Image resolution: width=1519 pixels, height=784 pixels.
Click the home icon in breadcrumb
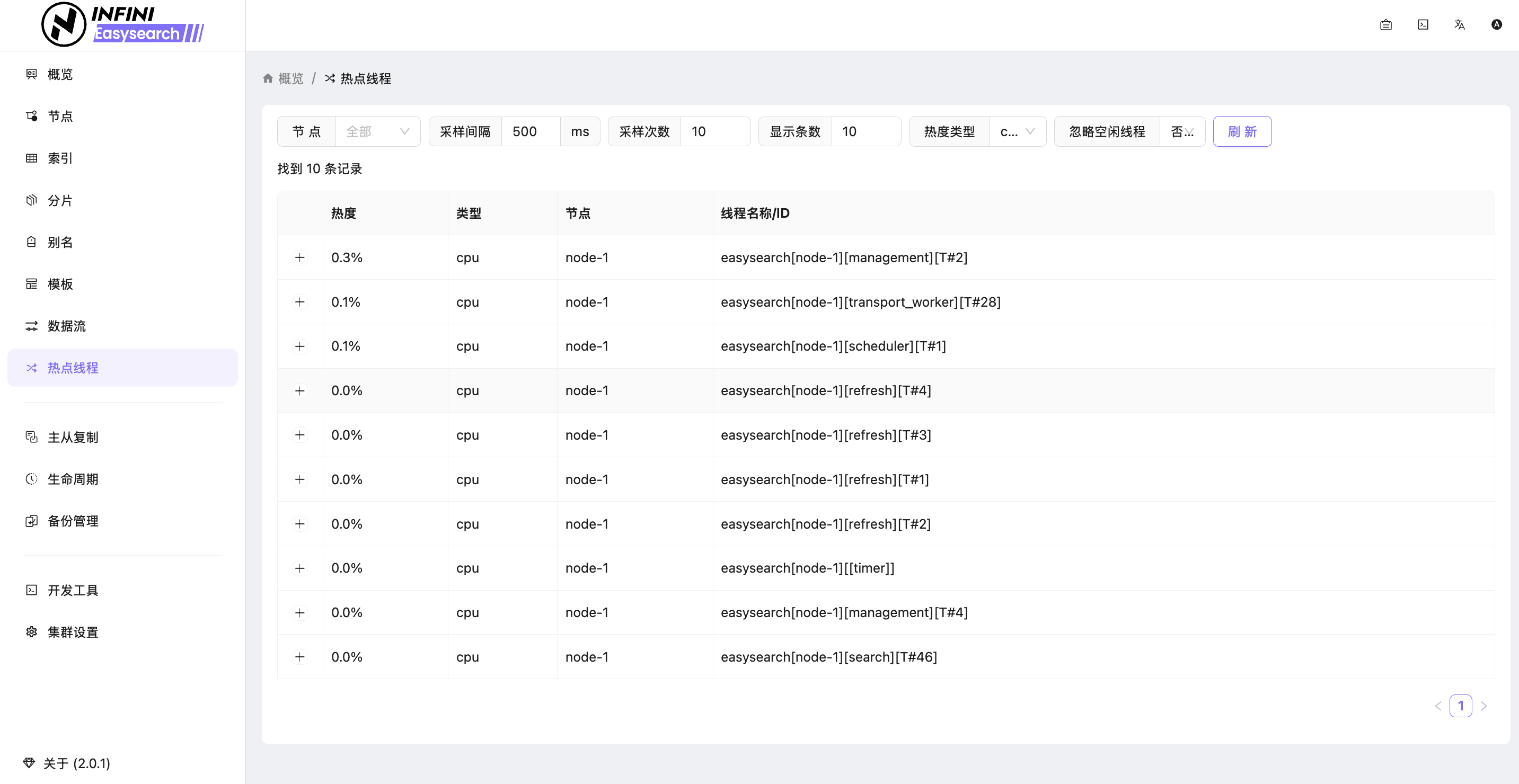pyautogui.click(x=268, y=78)
